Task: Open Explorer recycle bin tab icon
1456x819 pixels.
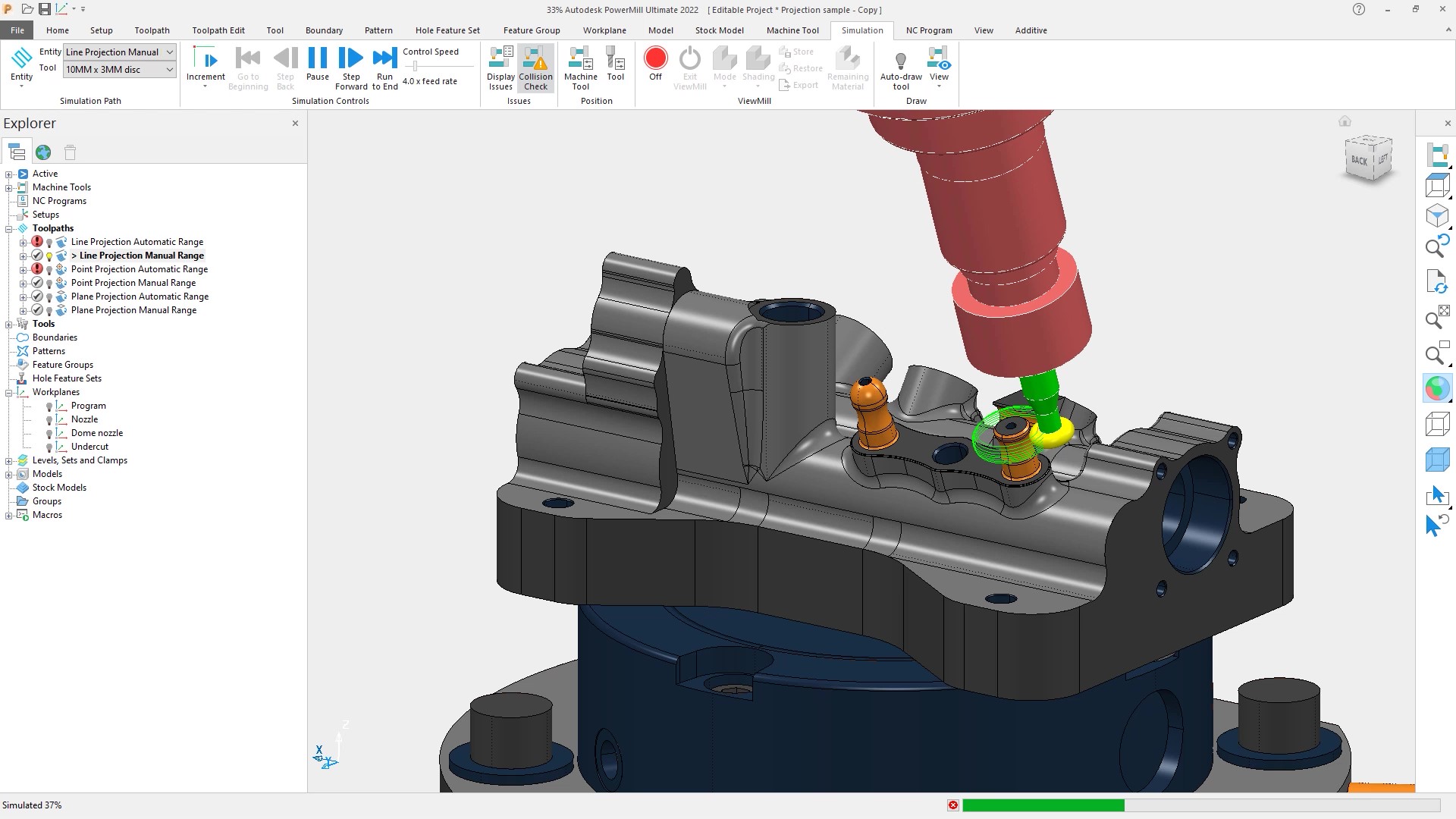Action: coord(70,152)
